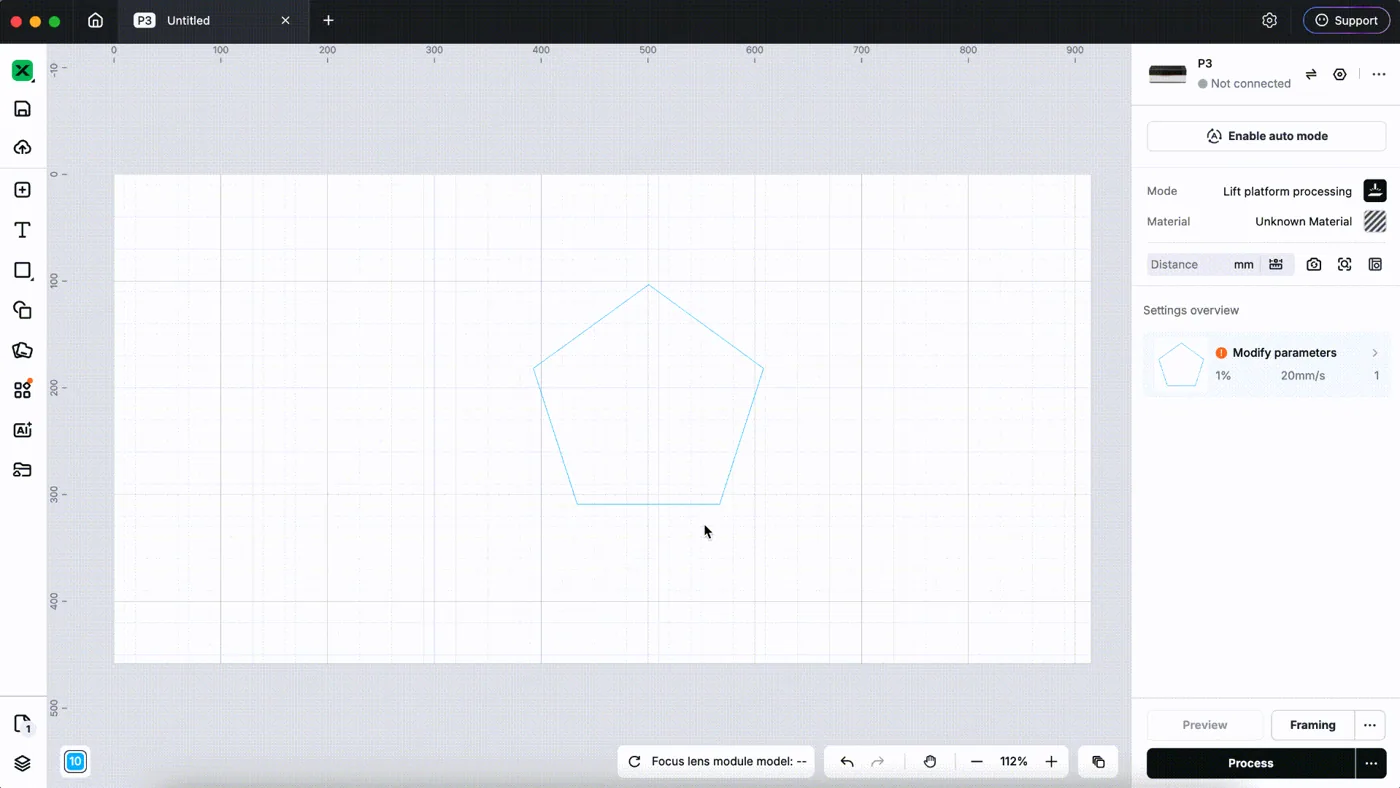This screenshot has width=1400, height=788.
Task: Open the Layers panel icon
Action: [22, 763]
